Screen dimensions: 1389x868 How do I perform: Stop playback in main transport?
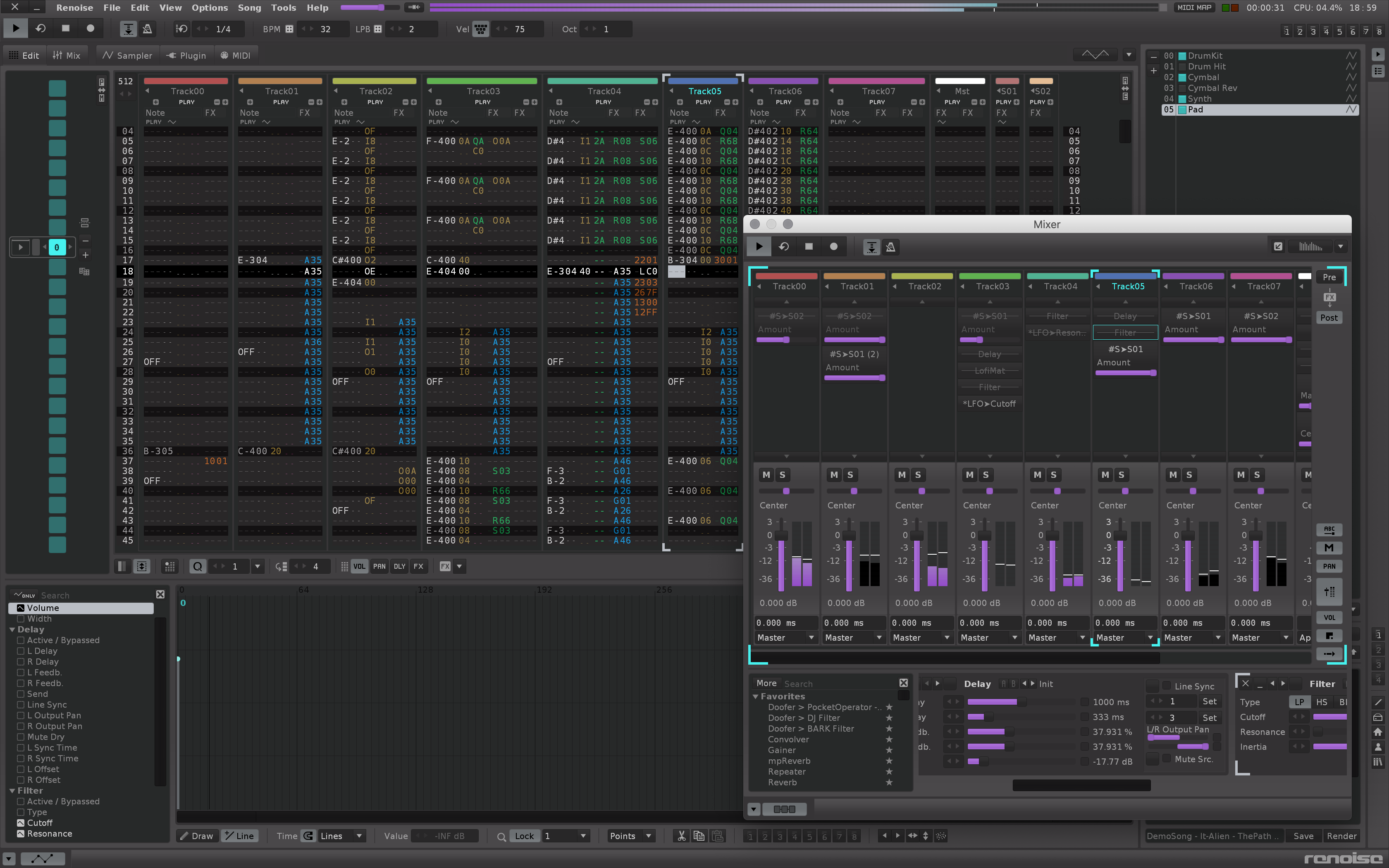coord(65,28)
